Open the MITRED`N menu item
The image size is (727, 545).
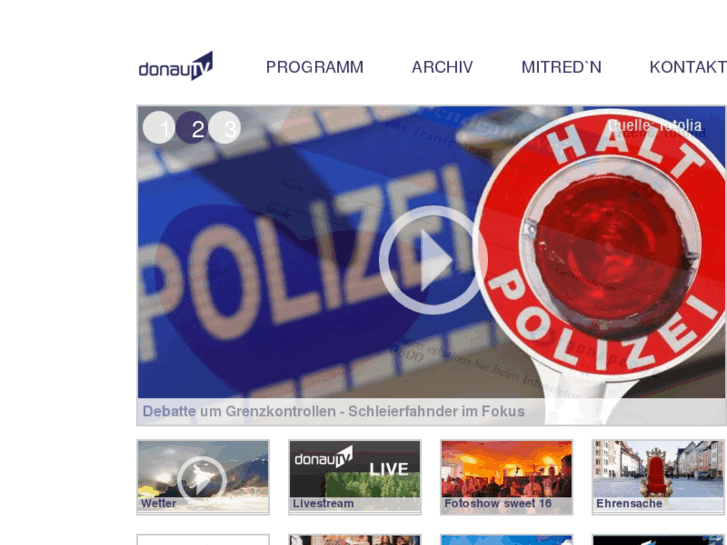pyautogui.click(x=561, y=67)
